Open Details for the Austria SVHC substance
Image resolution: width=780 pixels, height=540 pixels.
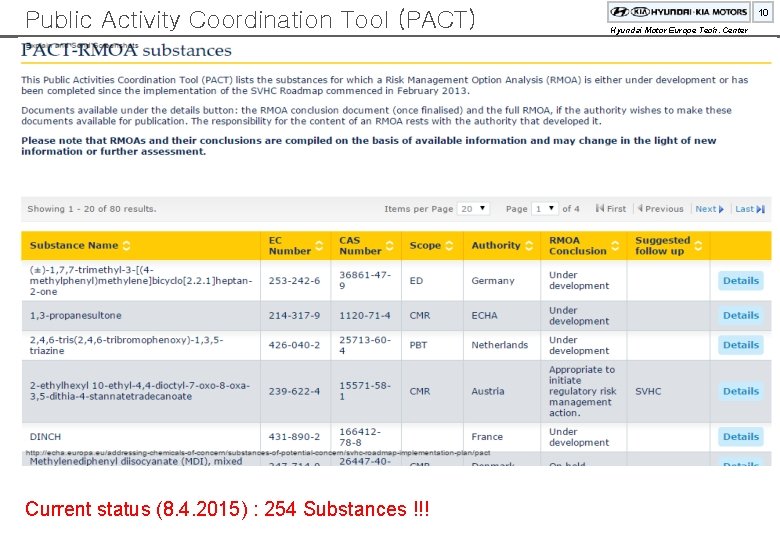(x=741, y=391)
